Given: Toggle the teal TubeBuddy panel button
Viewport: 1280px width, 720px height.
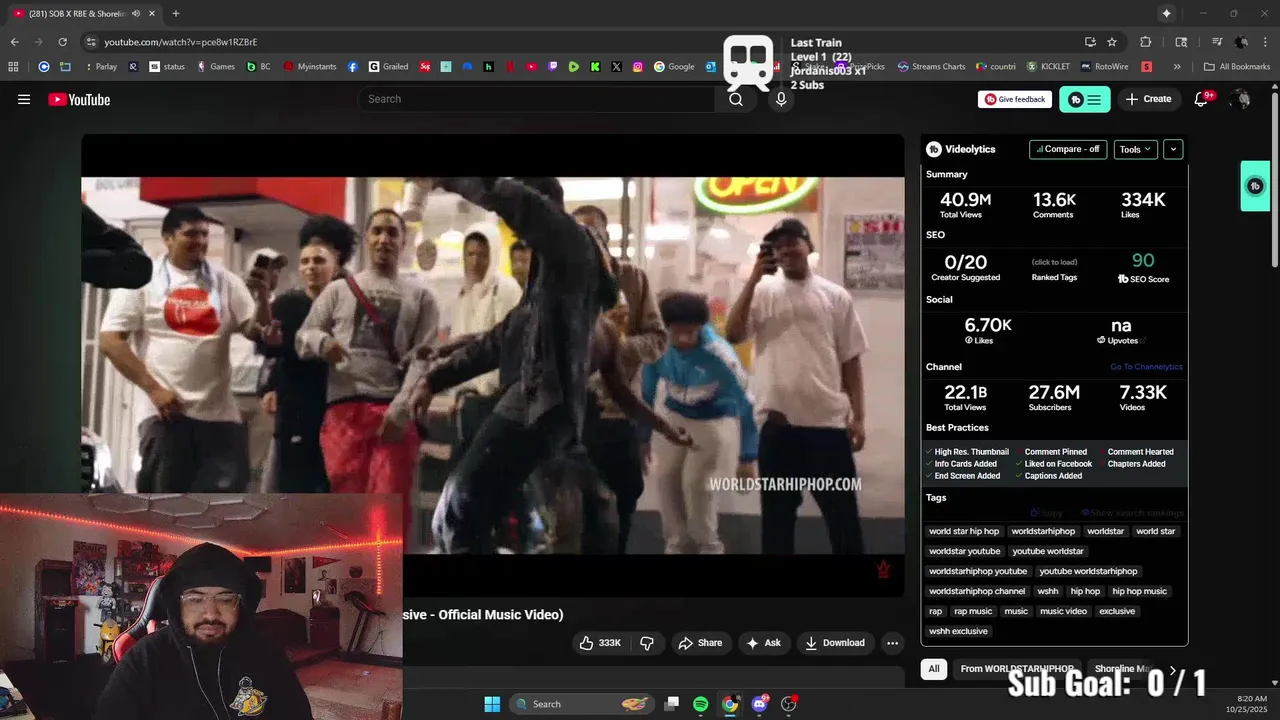Looking at the screenshot, I should [x=1085, y=99].
